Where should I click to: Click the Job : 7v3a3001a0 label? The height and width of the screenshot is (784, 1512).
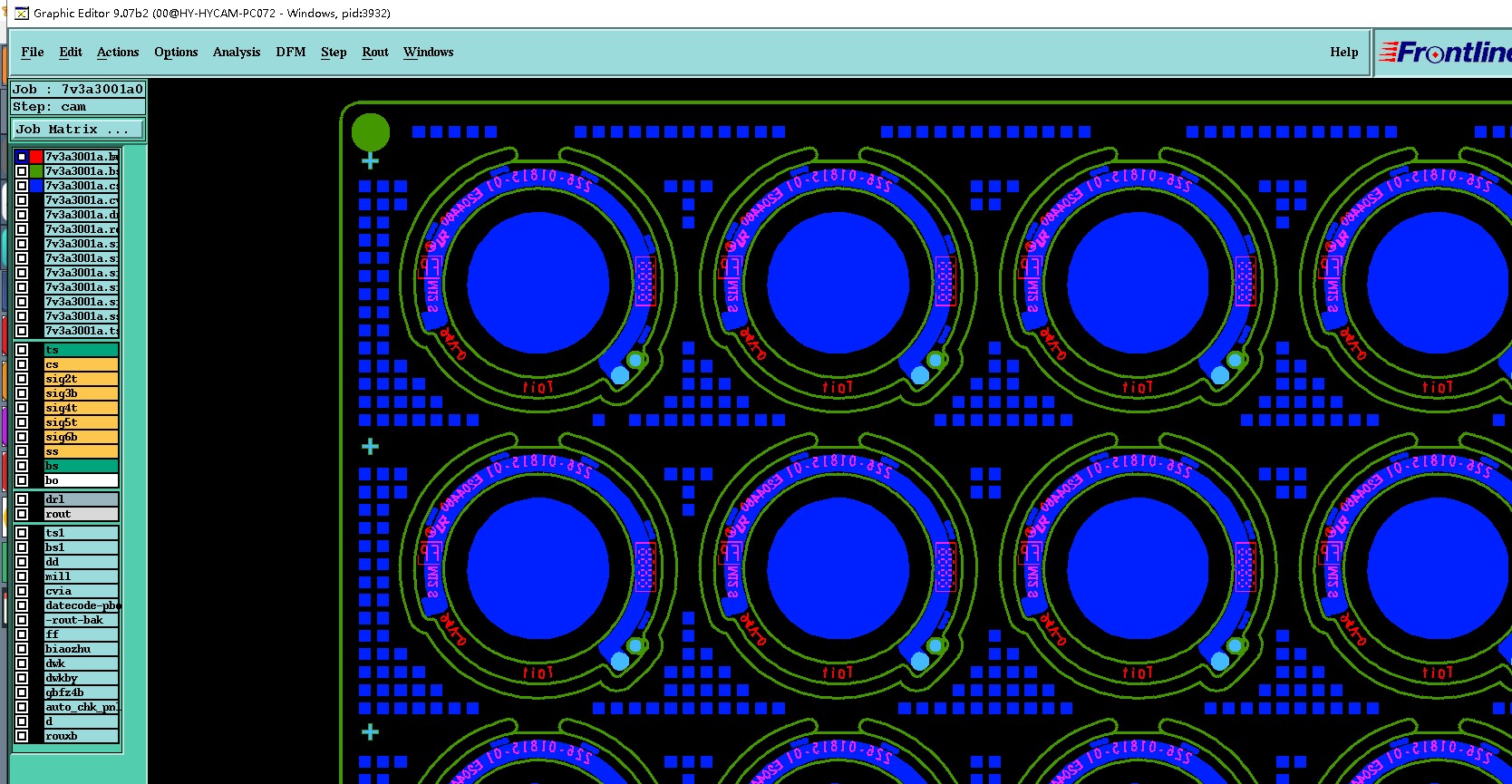[78, 89]
